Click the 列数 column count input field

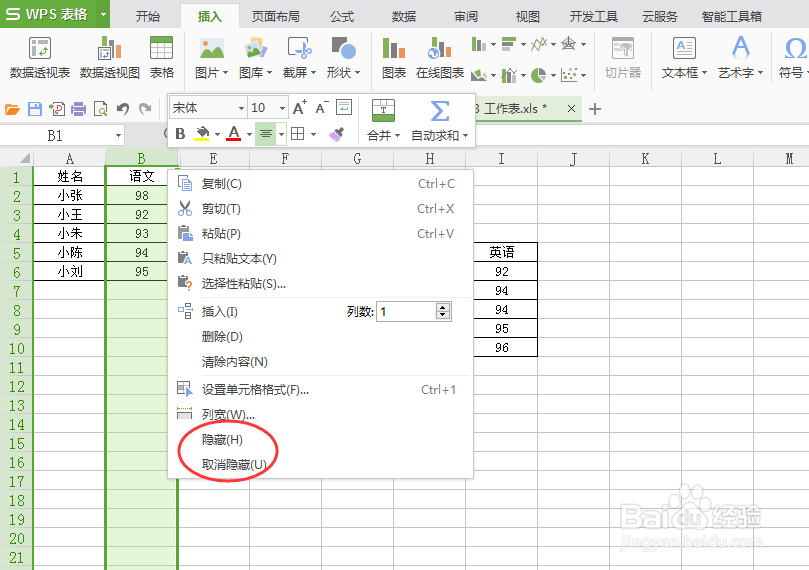point(407,312)
